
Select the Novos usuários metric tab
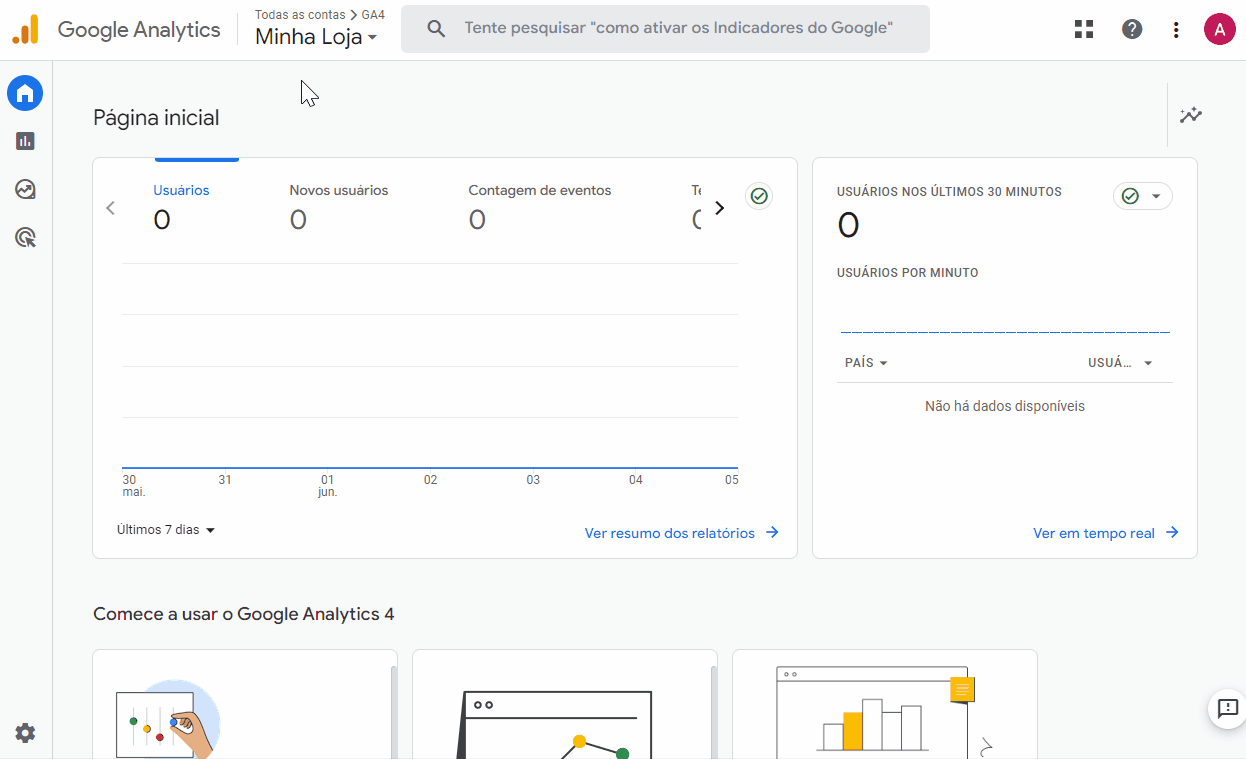[338, 206]
